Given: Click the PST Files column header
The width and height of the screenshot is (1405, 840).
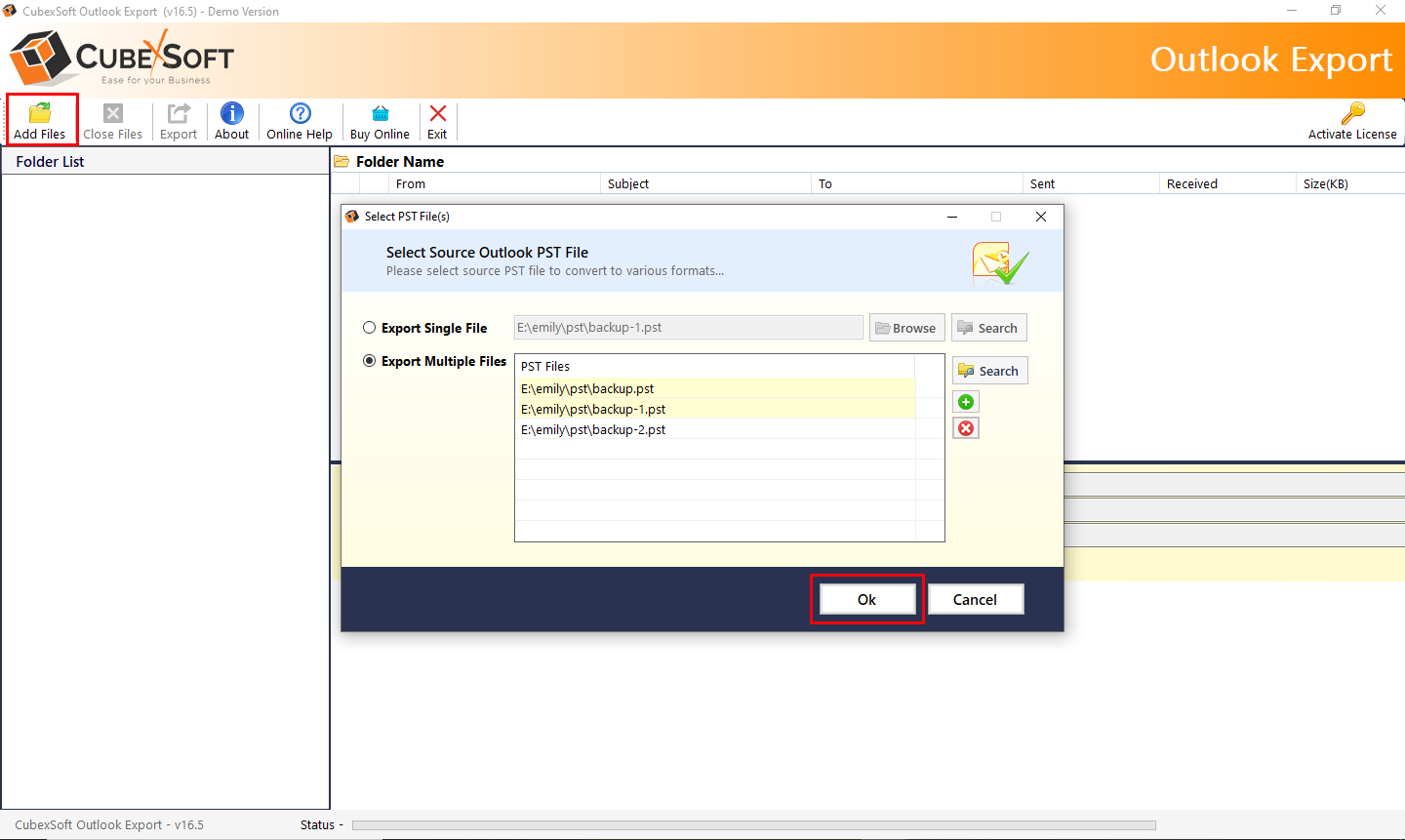Looking at the screenshot, I should pyautogui.click(x=715, y=366).
